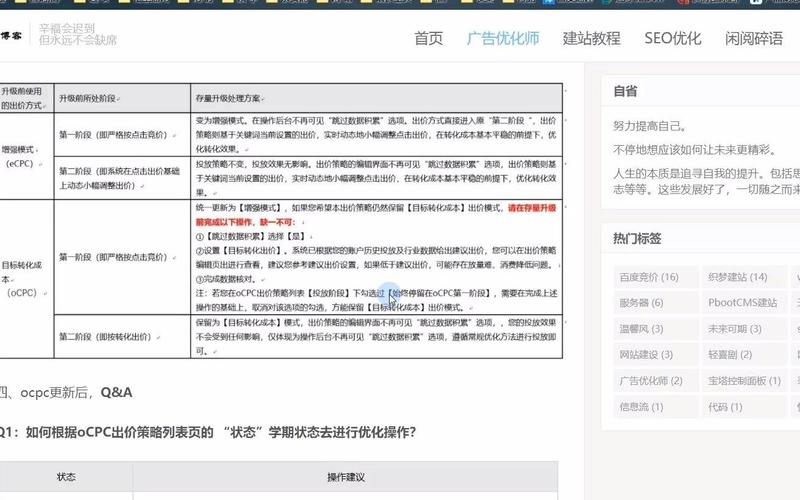Open the 代码 (1) tag
The height and width of the screenshot is (500, 800).
[725, 407]
